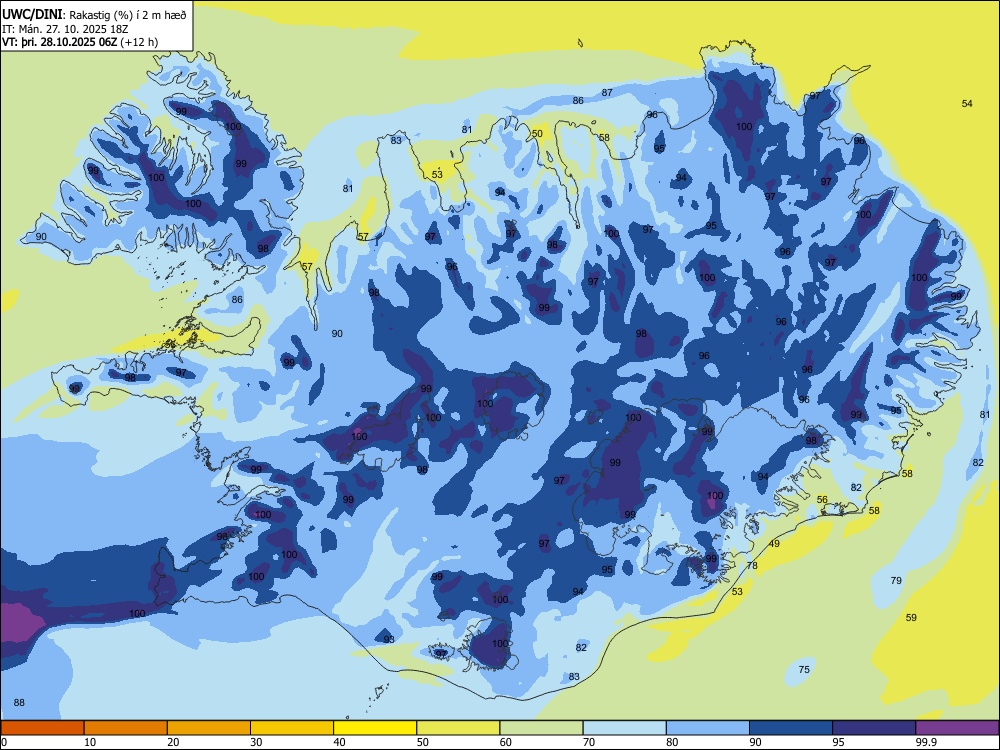
Task: Click the 'UWC/DINI' title text
Action: [x=32, y=15]
